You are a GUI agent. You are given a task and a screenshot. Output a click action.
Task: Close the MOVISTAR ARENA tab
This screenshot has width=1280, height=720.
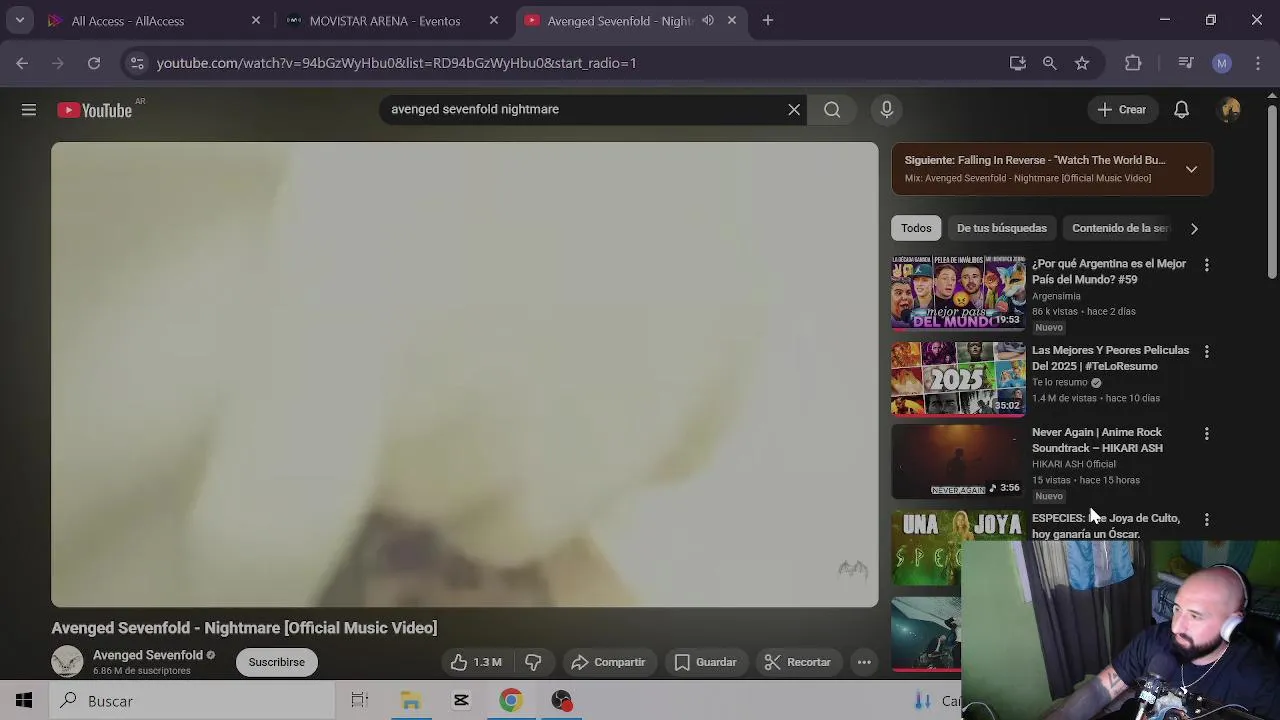click(x=494, y=20)
